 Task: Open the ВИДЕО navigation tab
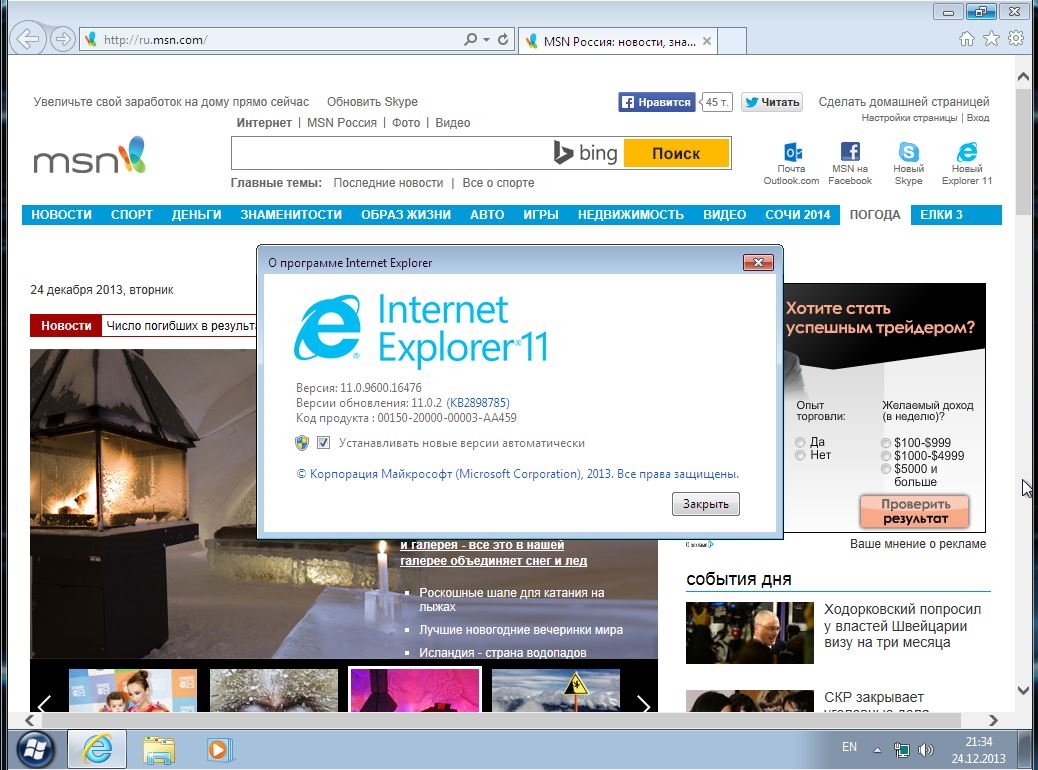pos(725,215)
